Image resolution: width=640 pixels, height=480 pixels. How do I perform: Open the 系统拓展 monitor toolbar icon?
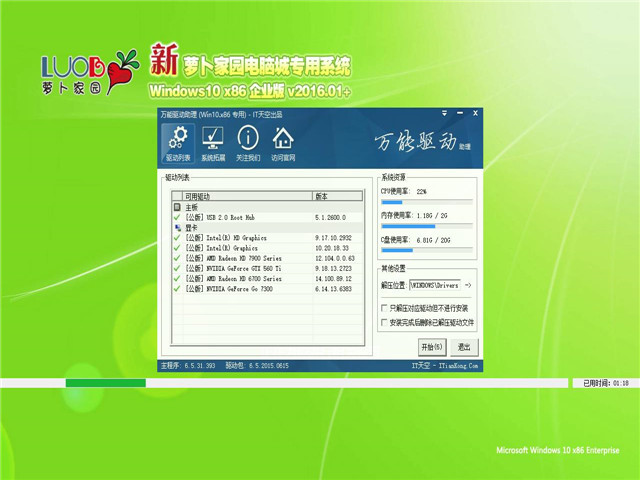click(213, 144)
